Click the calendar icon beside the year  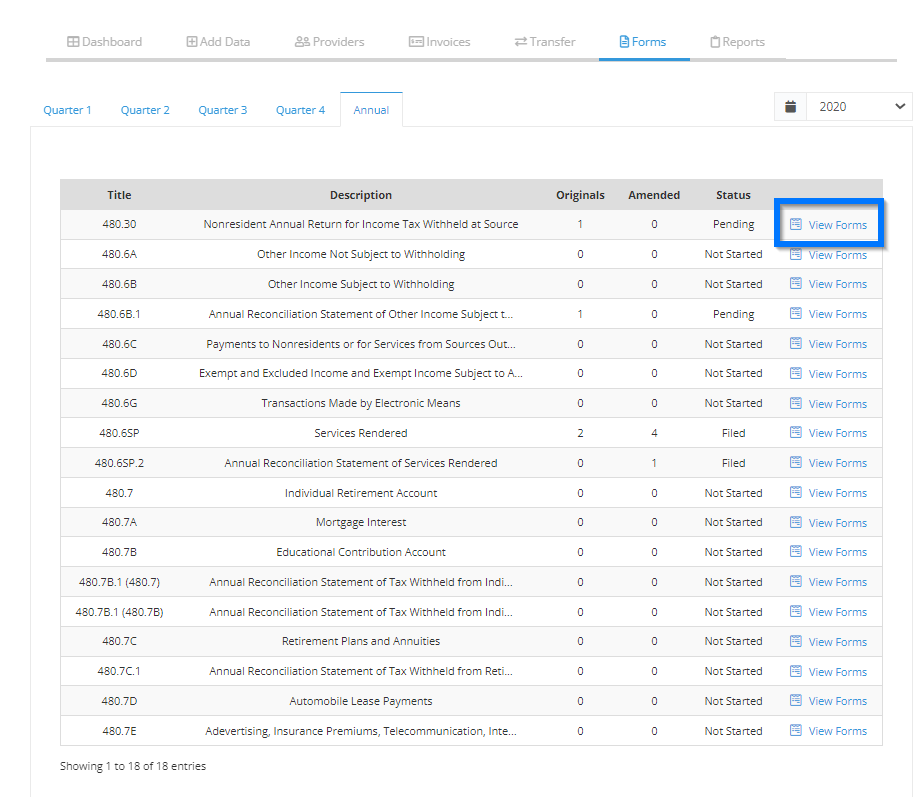click(791, 106)
